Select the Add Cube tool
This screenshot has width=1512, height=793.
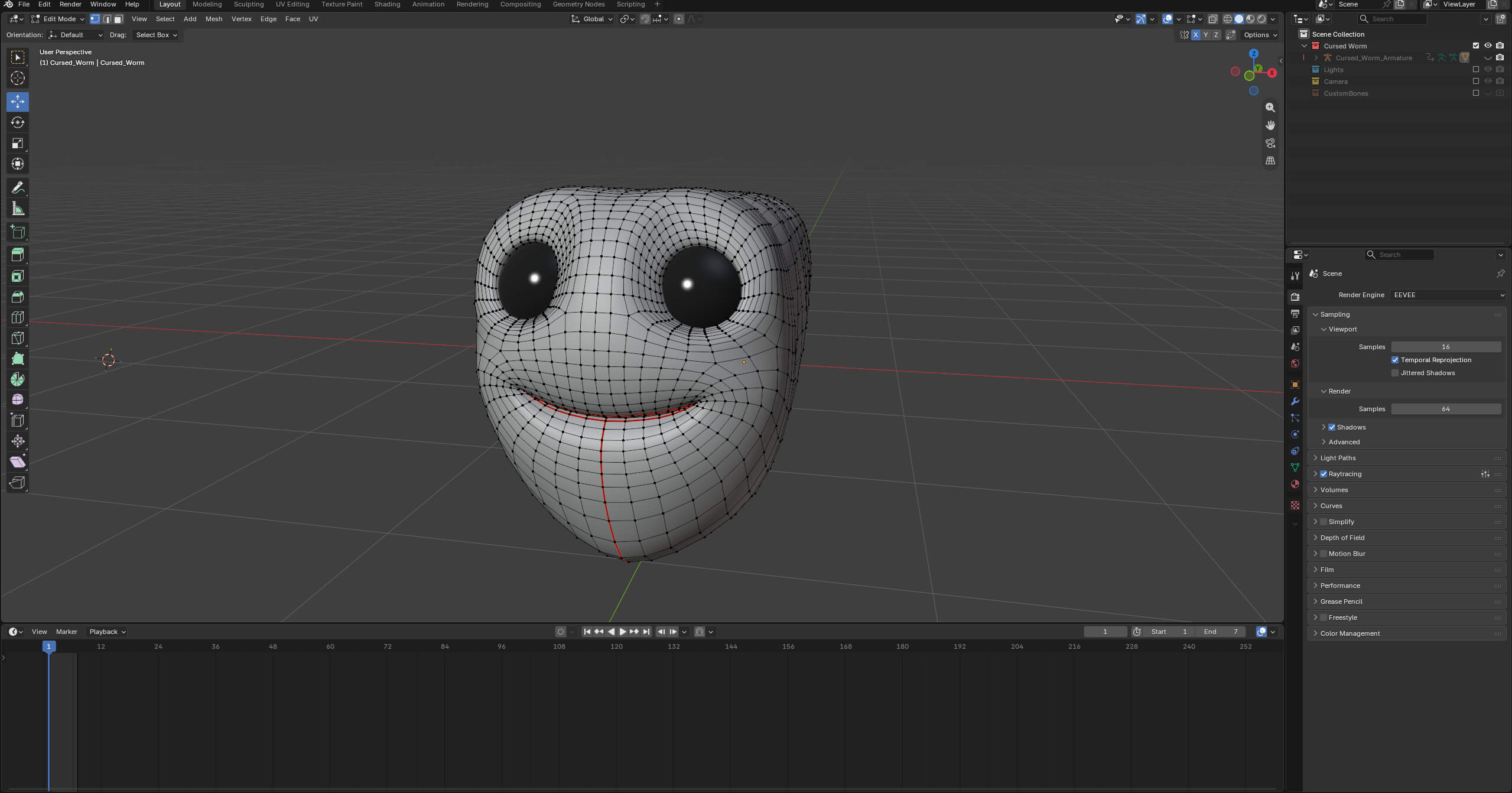click(18, 232)
